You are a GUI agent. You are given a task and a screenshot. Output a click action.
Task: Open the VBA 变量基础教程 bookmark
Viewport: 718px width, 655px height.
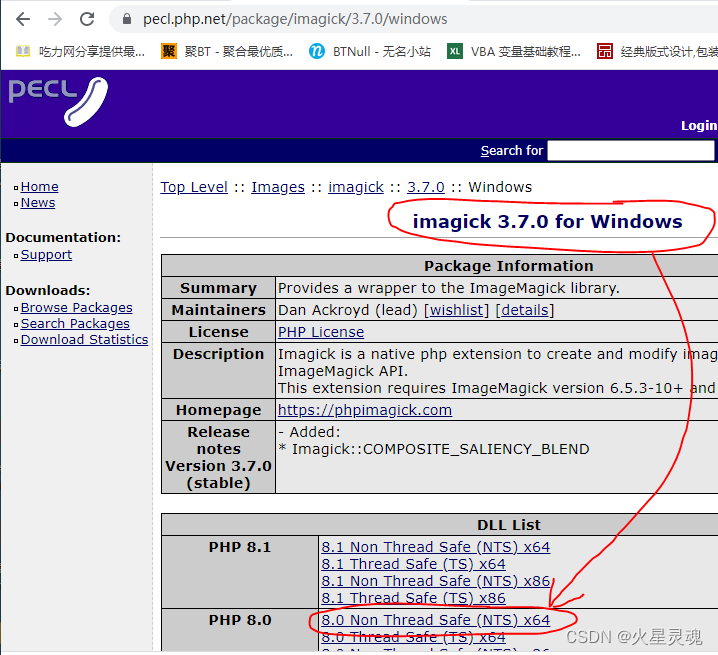click(514, 51)
